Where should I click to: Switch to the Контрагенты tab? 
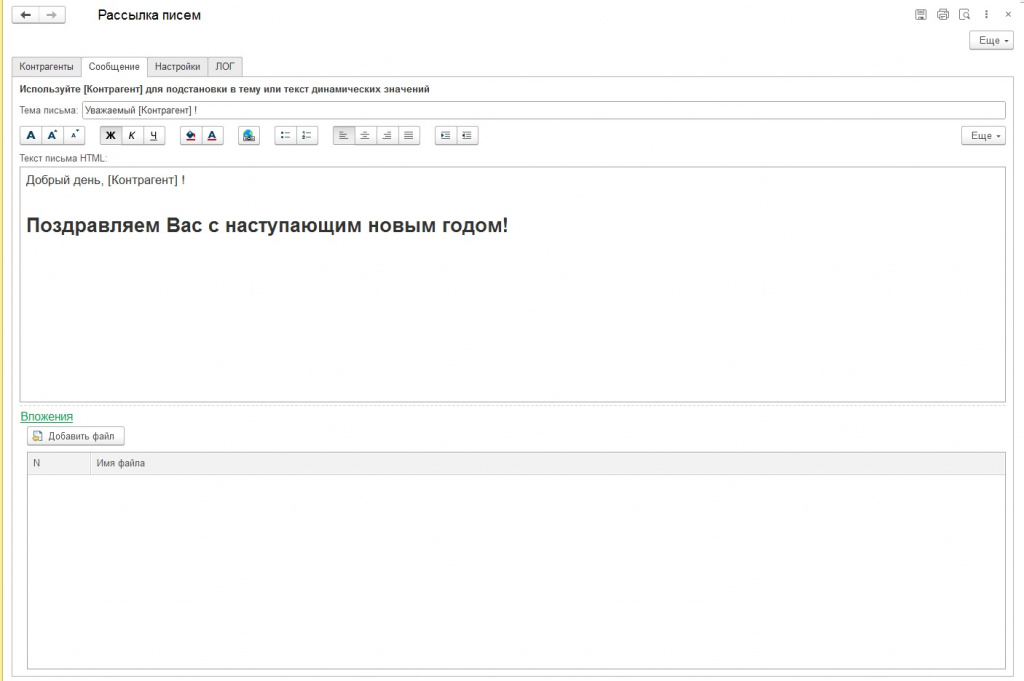(x=46, y=67)
